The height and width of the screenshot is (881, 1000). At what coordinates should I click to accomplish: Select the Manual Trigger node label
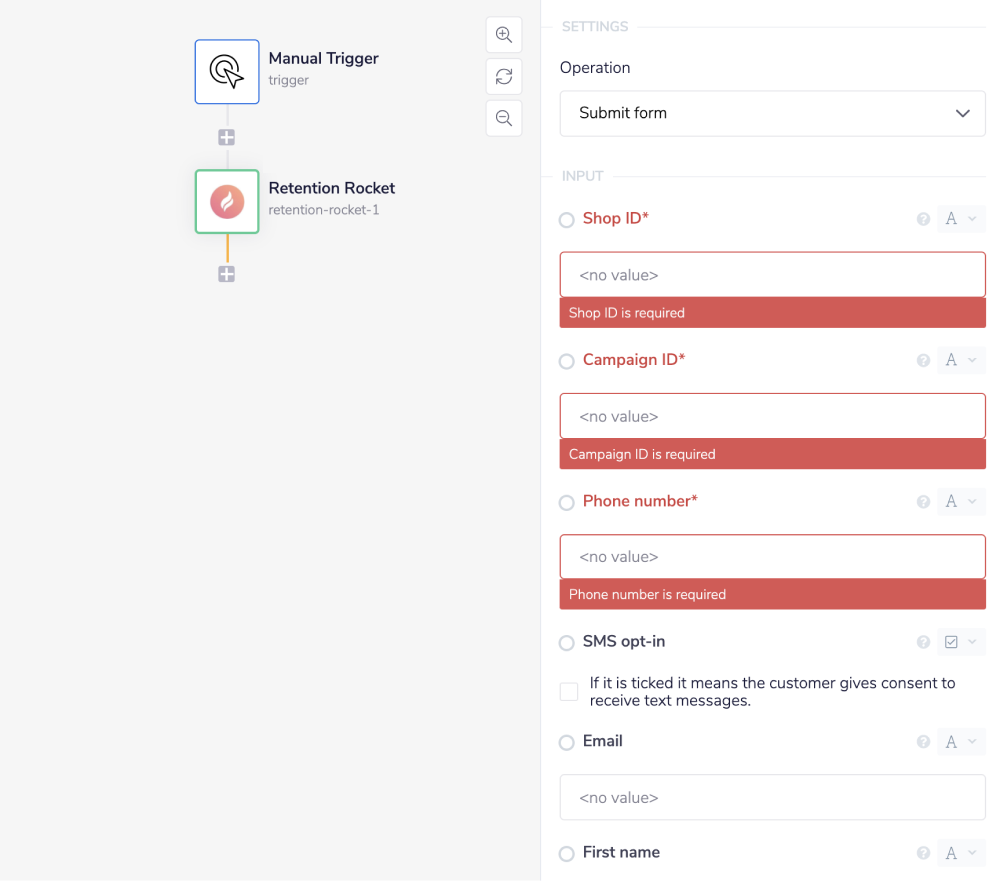(x=323, y=58)
